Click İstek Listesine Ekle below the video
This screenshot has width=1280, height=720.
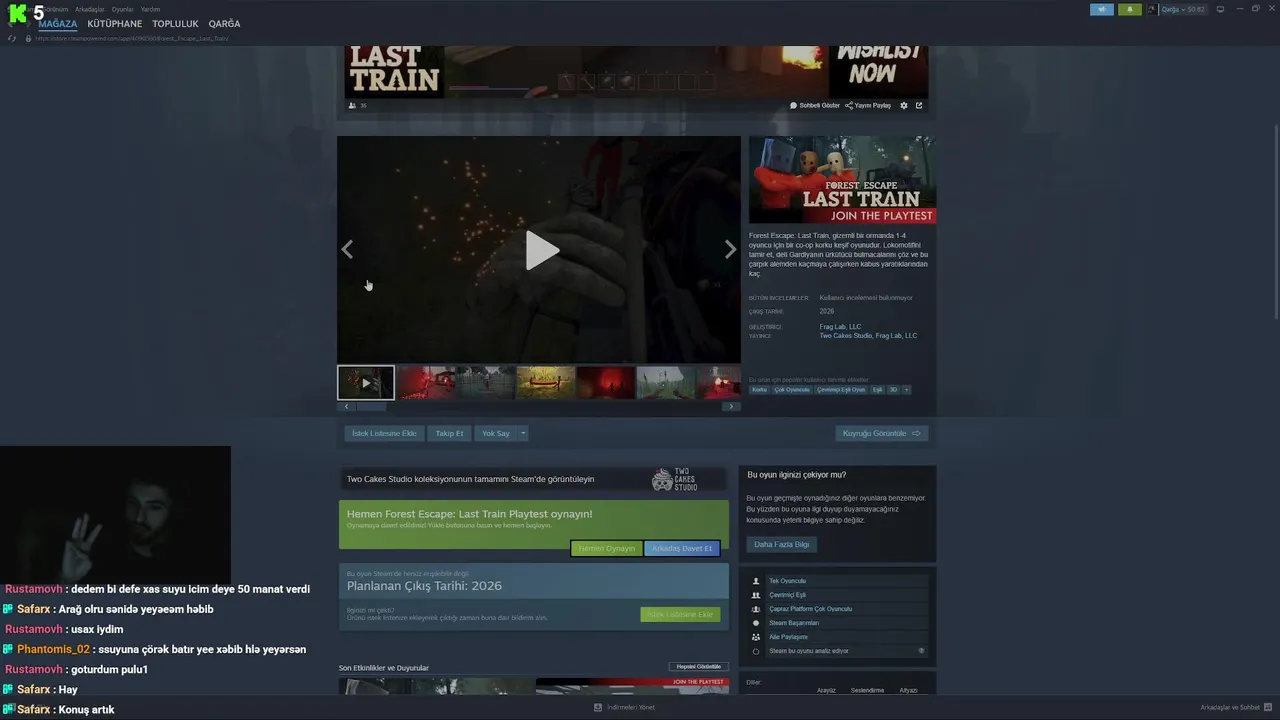tap(384, 434)
